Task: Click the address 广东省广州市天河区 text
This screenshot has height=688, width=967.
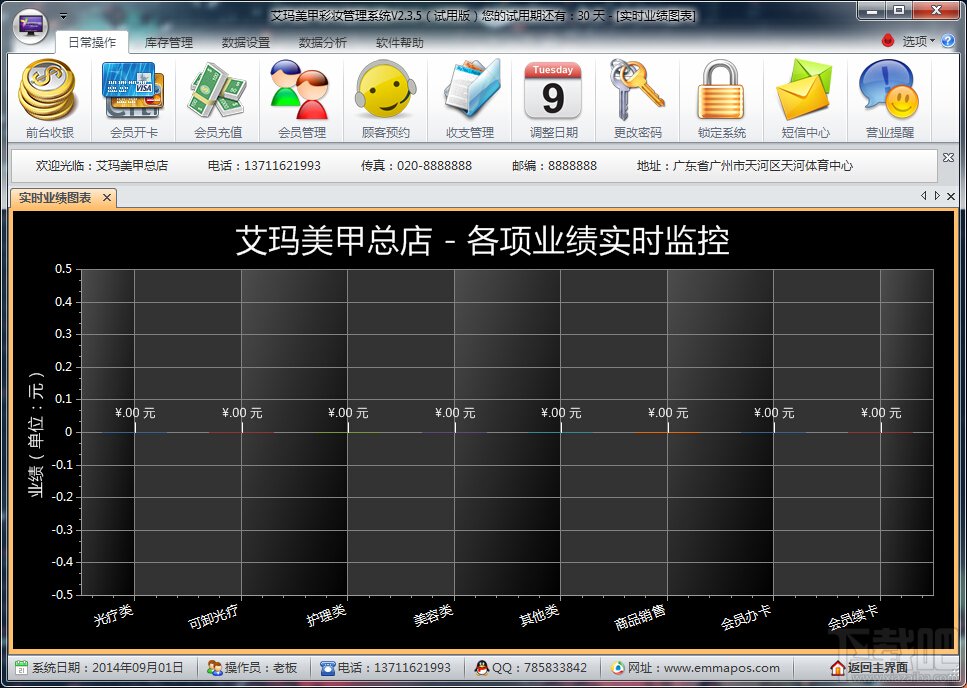Action: (x=745, y=165)
